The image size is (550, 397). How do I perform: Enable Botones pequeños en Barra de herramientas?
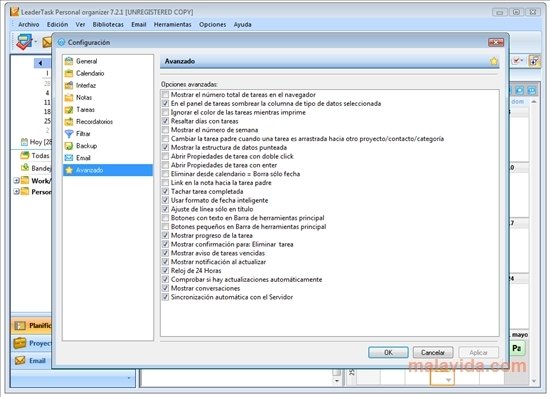(x=165, y=227)
